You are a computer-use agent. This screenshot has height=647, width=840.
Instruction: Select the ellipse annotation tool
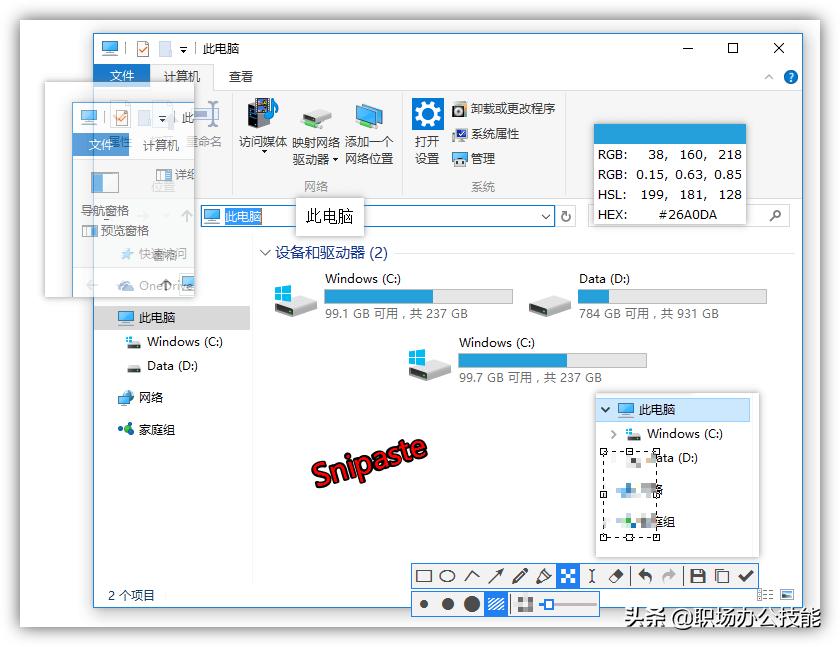(x=447, y=576)
